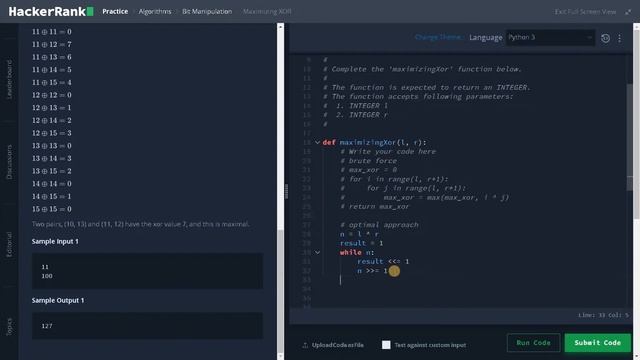The image size is (640, 360).
Task: Open the Editorial side tab
Action: pyautogui.click(x=9, y=244)
